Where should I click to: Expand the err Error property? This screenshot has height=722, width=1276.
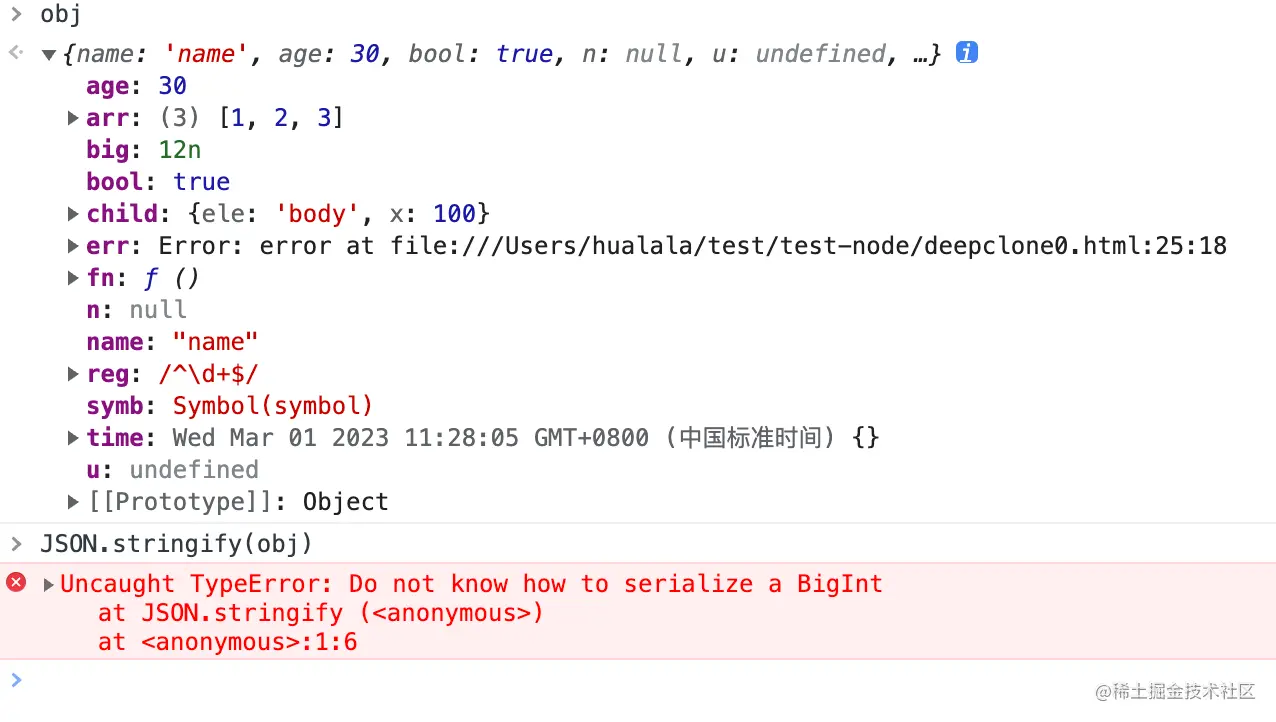click(73, 246)
